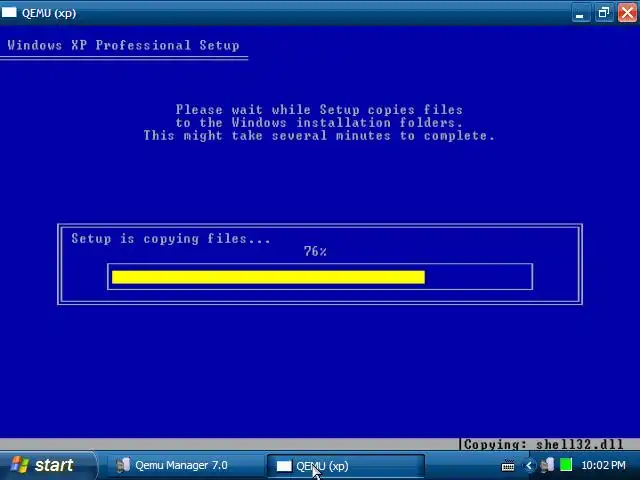Click the line "Please wait while Setup copies files"
Viewport: 640px width, 480px height.
click(x=319, y=109)
